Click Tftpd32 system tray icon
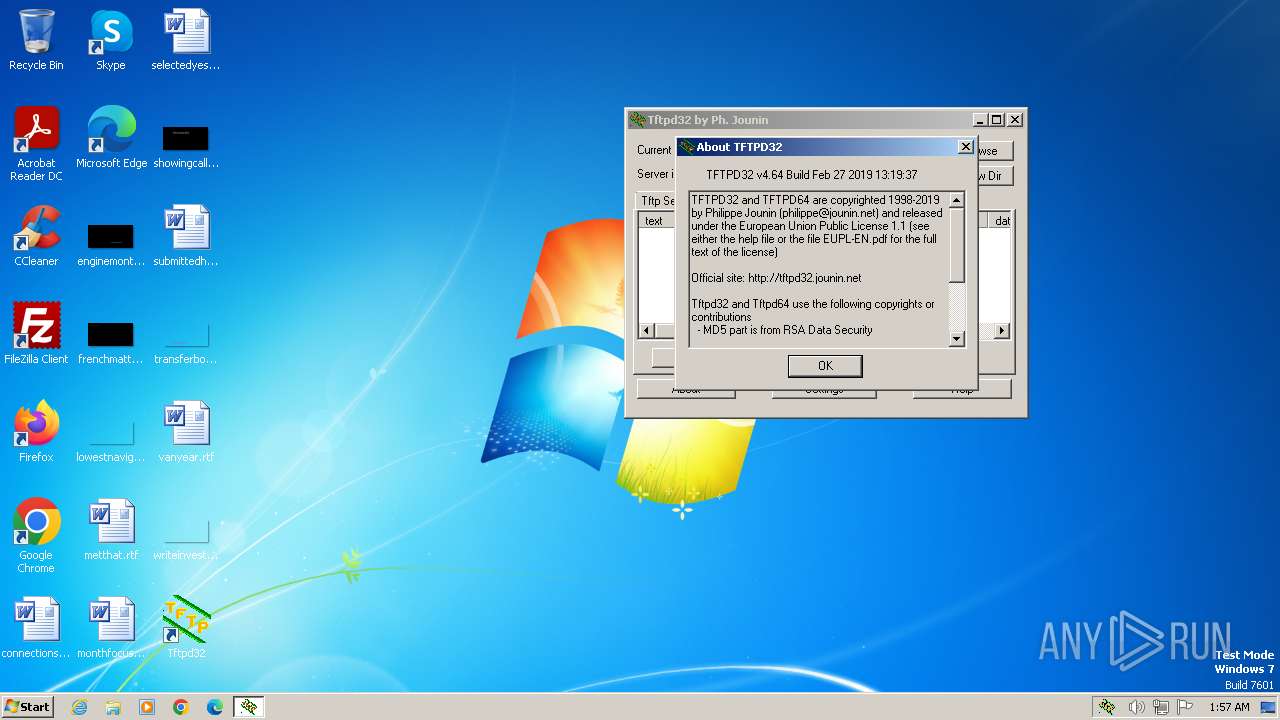 point(1107,707)
